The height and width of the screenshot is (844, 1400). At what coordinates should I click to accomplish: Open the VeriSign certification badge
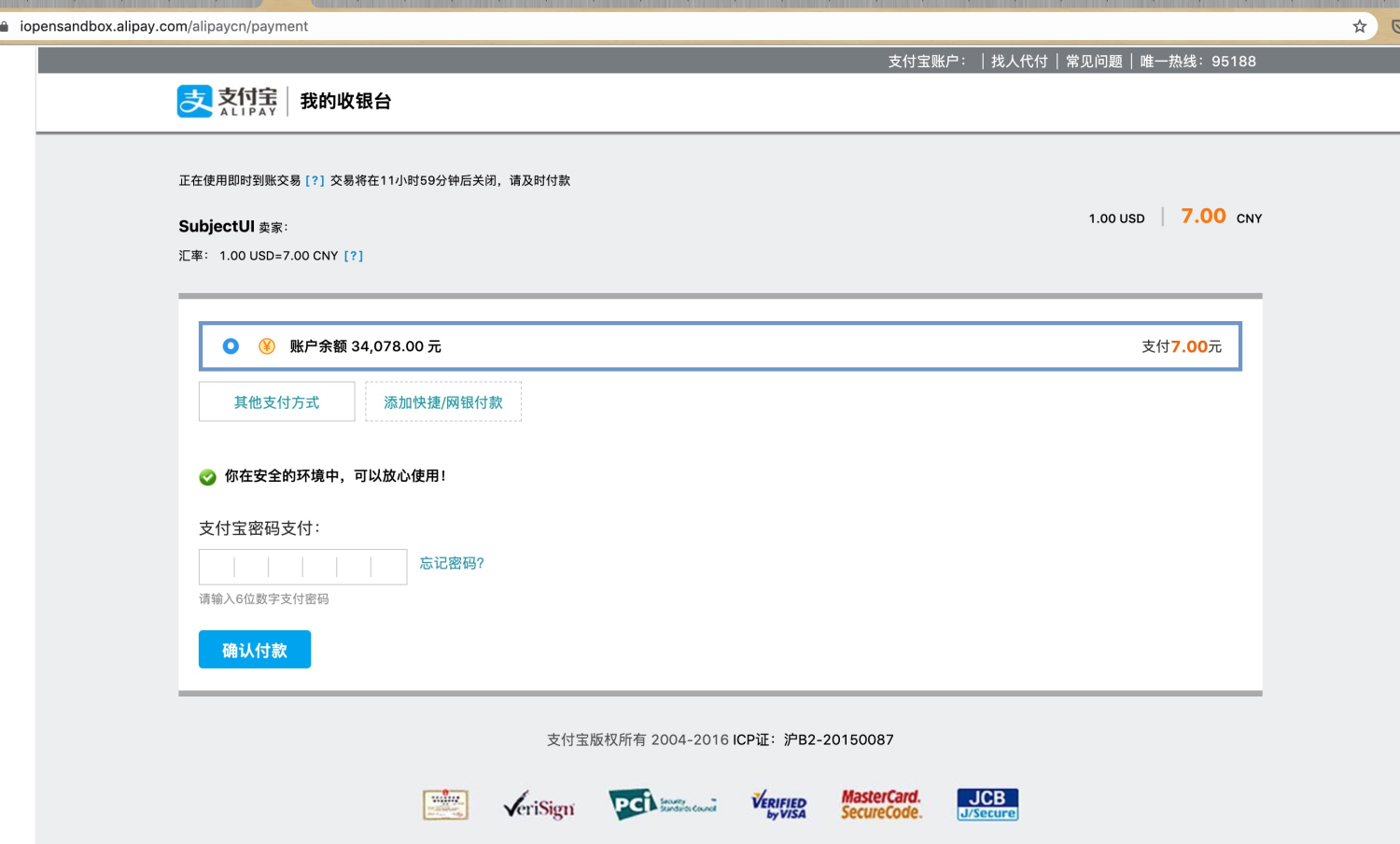[539, 805]
